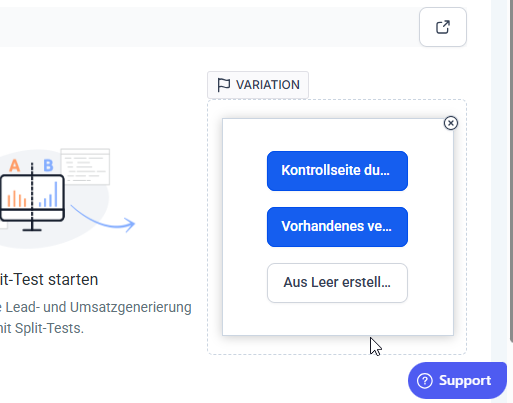Screen dimensions: 513x403
Task: Click the flag icon beside VARIATION
Action: [223, 85]
